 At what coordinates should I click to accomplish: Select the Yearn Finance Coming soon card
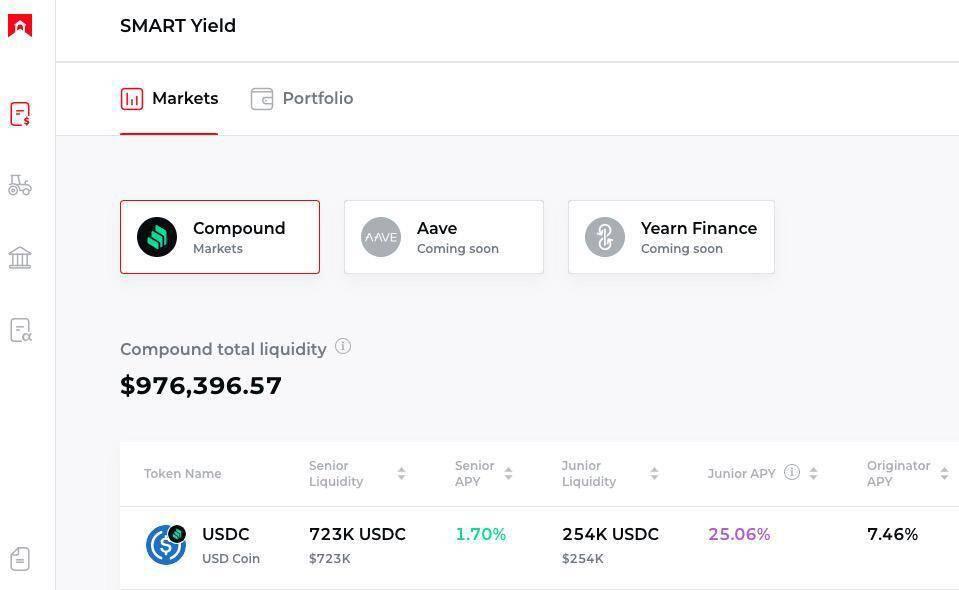pyautogui.click(x=671, y=237)
